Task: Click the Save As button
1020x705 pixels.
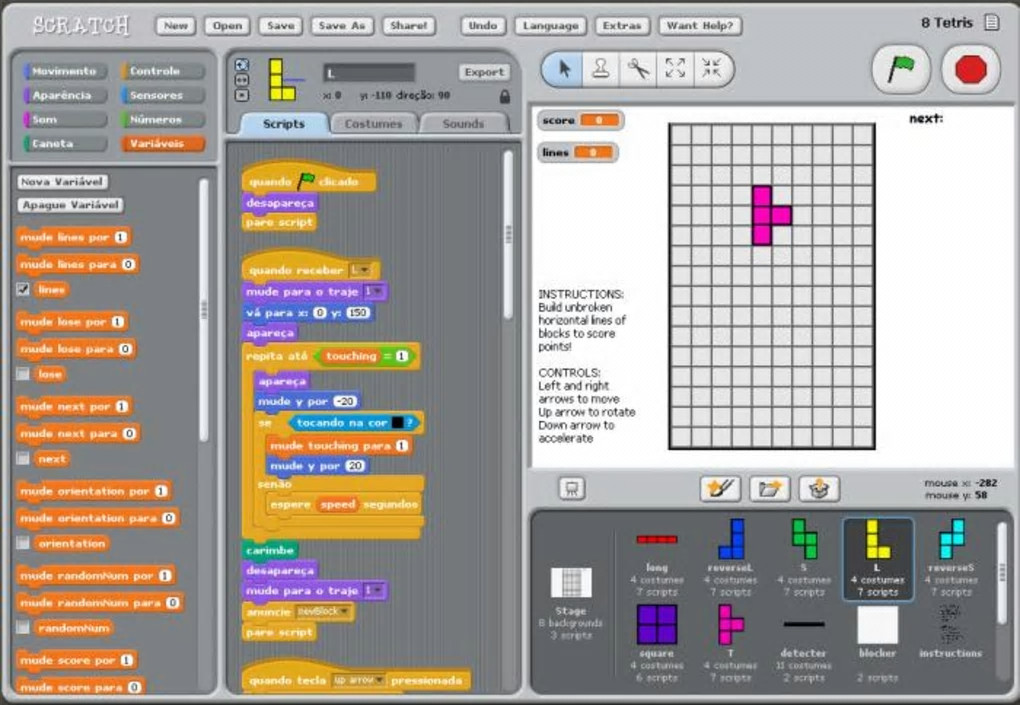Action: click(342, 25)
